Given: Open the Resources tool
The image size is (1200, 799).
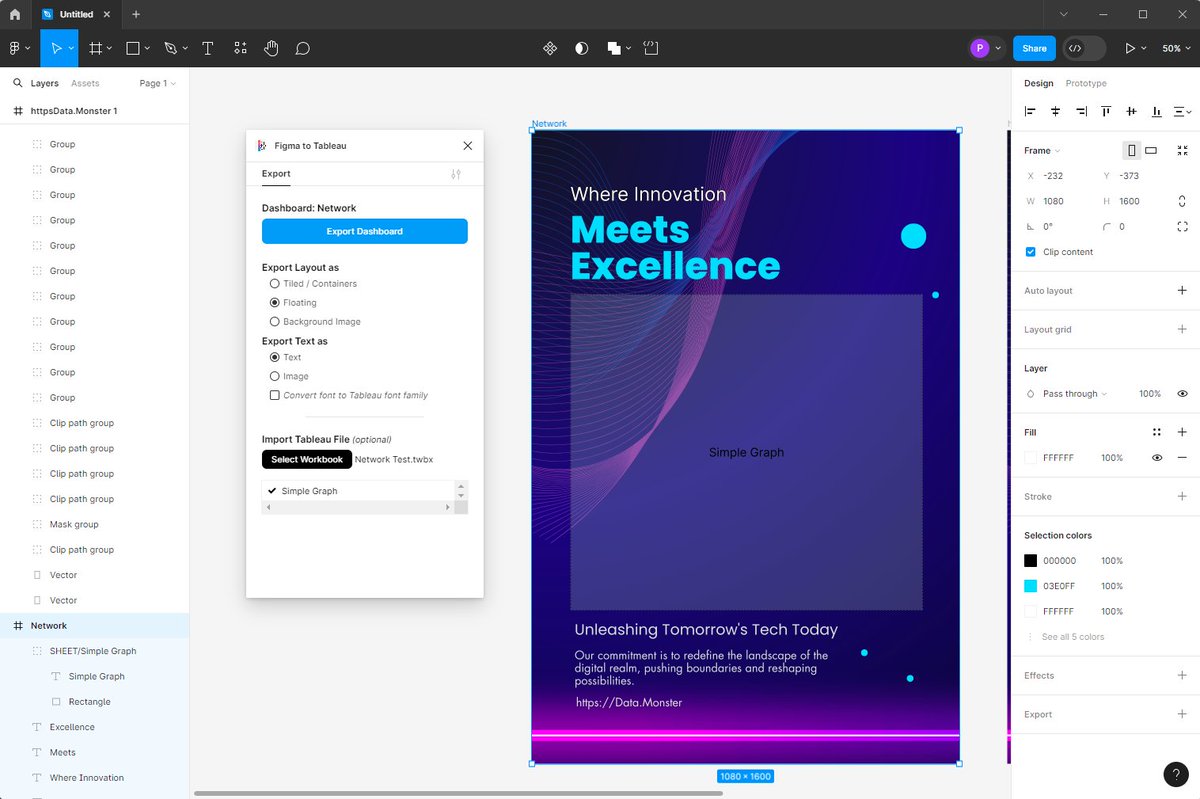Looking at the screenshot, I should pos(240,48).
